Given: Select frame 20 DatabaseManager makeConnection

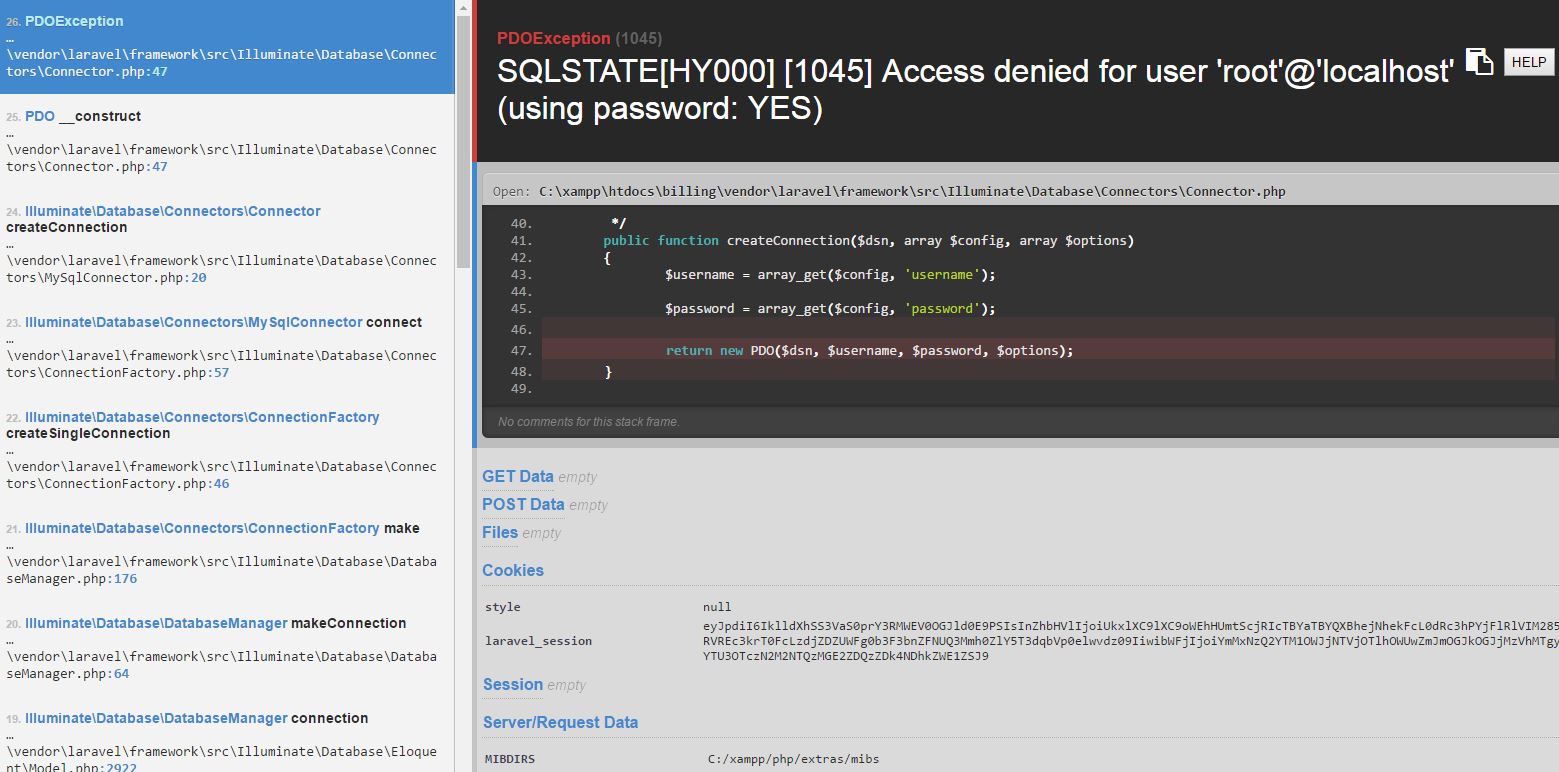Looking at the screenshot, I should click(227, 648).
